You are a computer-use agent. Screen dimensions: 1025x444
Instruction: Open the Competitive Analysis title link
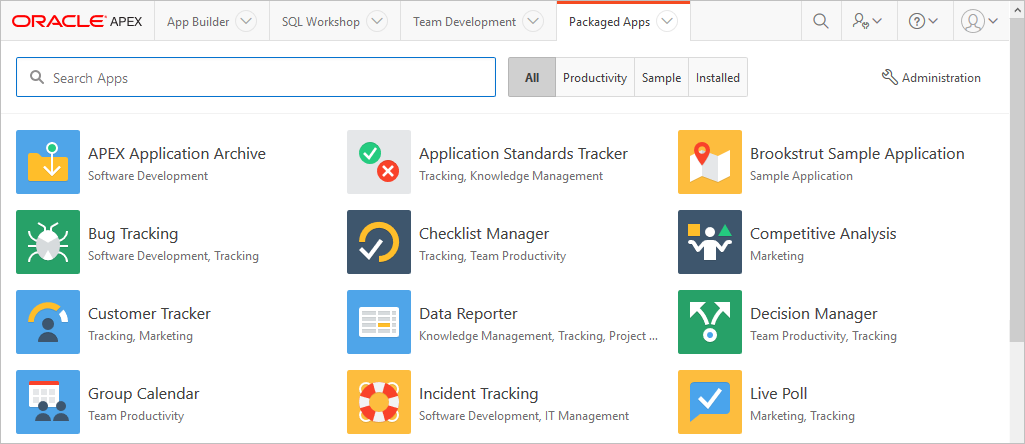(x=823, y=233)
